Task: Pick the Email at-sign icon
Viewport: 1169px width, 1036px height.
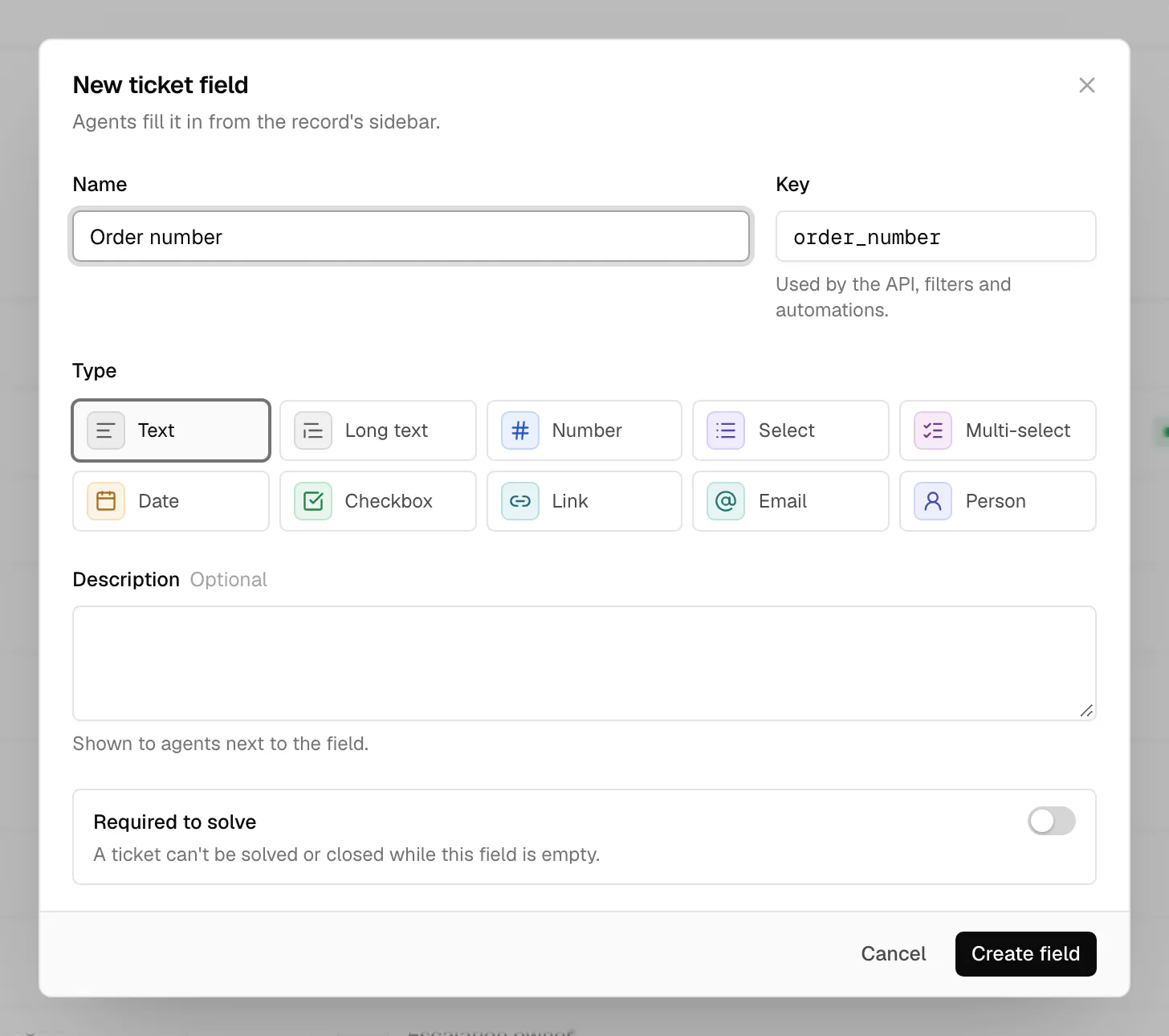Action: pyautogui.click(x=726, y=501)
